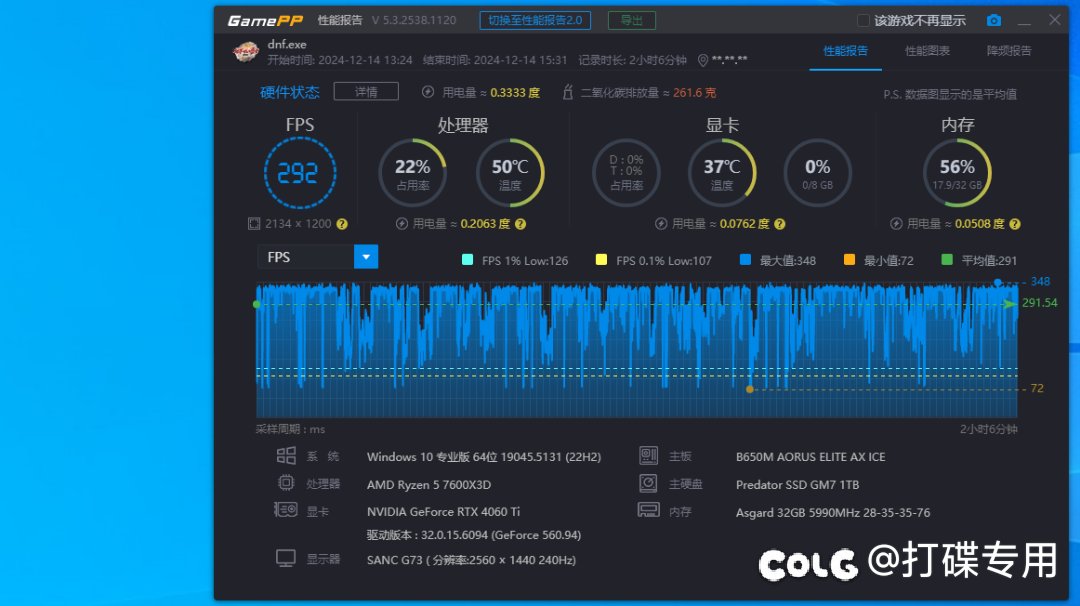Click the graphics card D:0% T:0% gauge
This screenshot has height=606, width=1080.
(x=626, y=173)
